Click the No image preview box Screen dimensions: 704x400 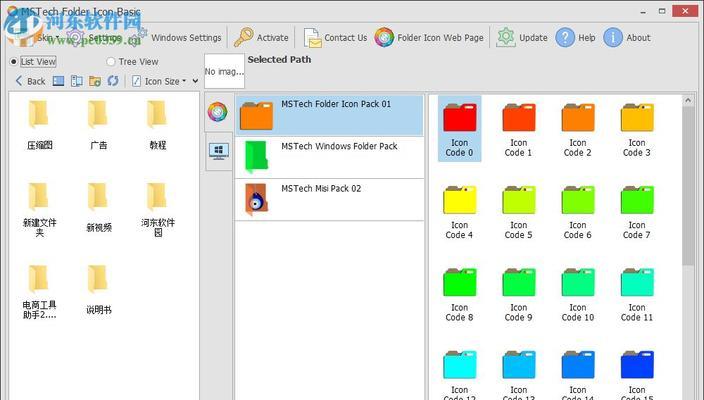(224, 71)
